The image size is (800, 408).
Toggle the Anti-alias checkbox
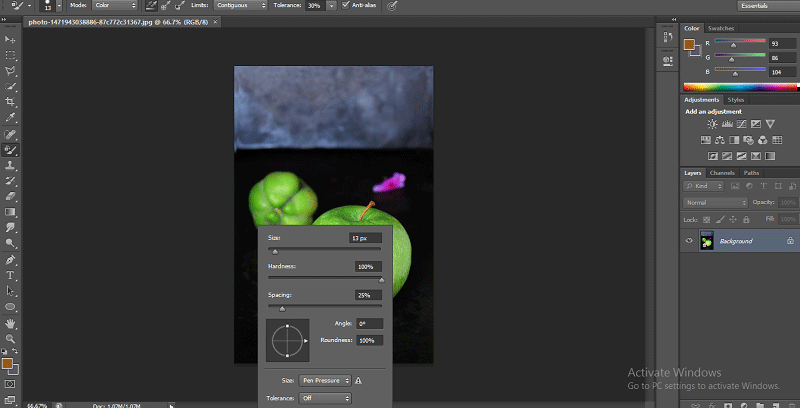click(x=346, y=5)
